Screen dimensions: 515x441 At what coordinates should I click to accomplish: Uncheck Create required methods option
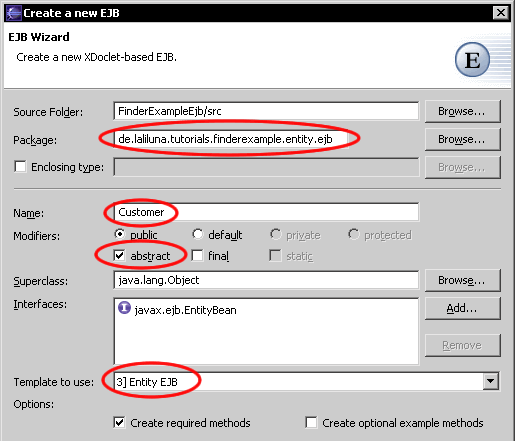click(119, 423)
